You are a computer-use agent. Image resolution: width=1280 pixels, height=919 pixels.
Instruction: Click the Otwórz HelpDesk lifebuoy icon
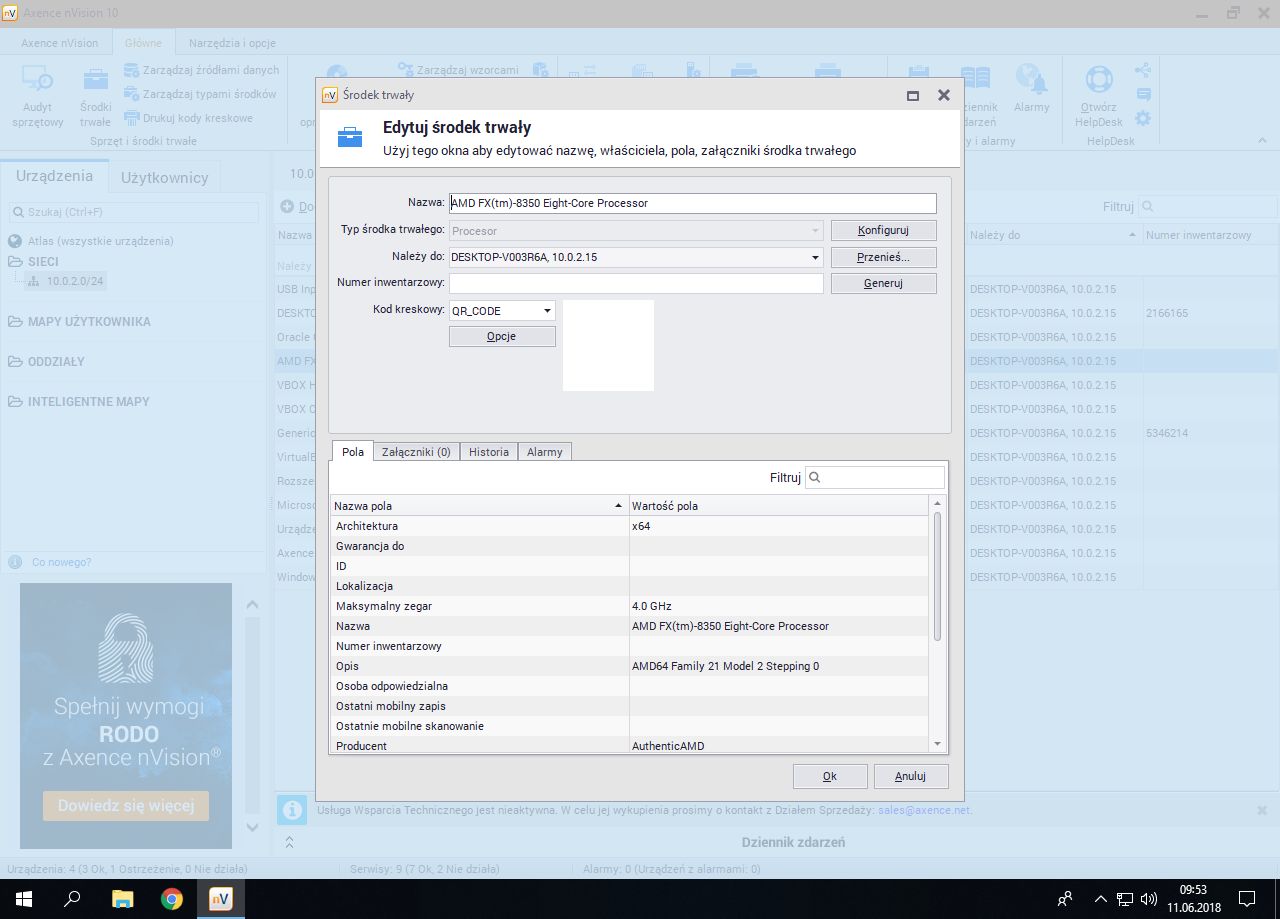[x=1098, y=79]
